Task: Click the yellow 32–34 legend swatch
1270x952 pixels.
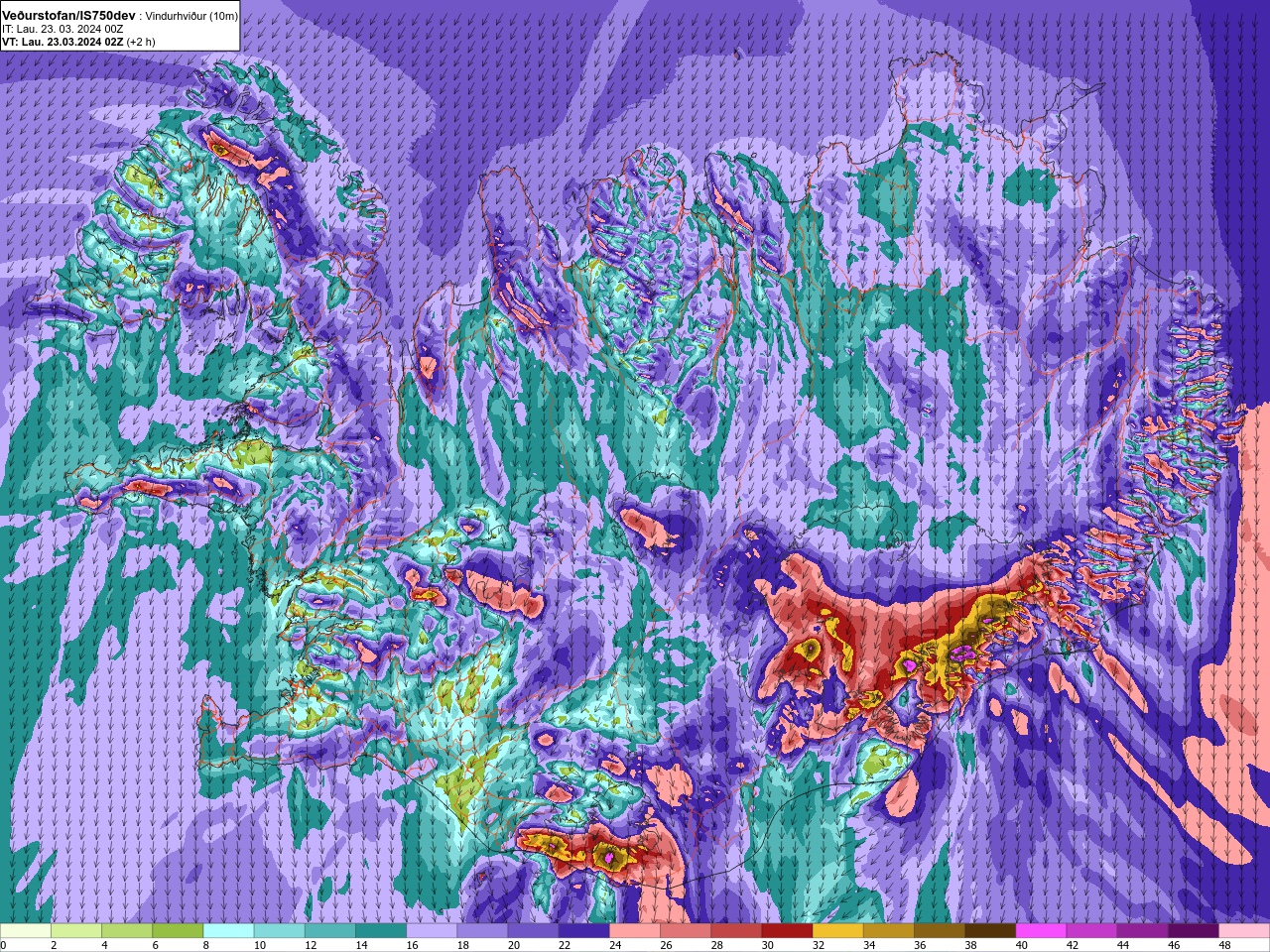Action: (x=838, y=931)
